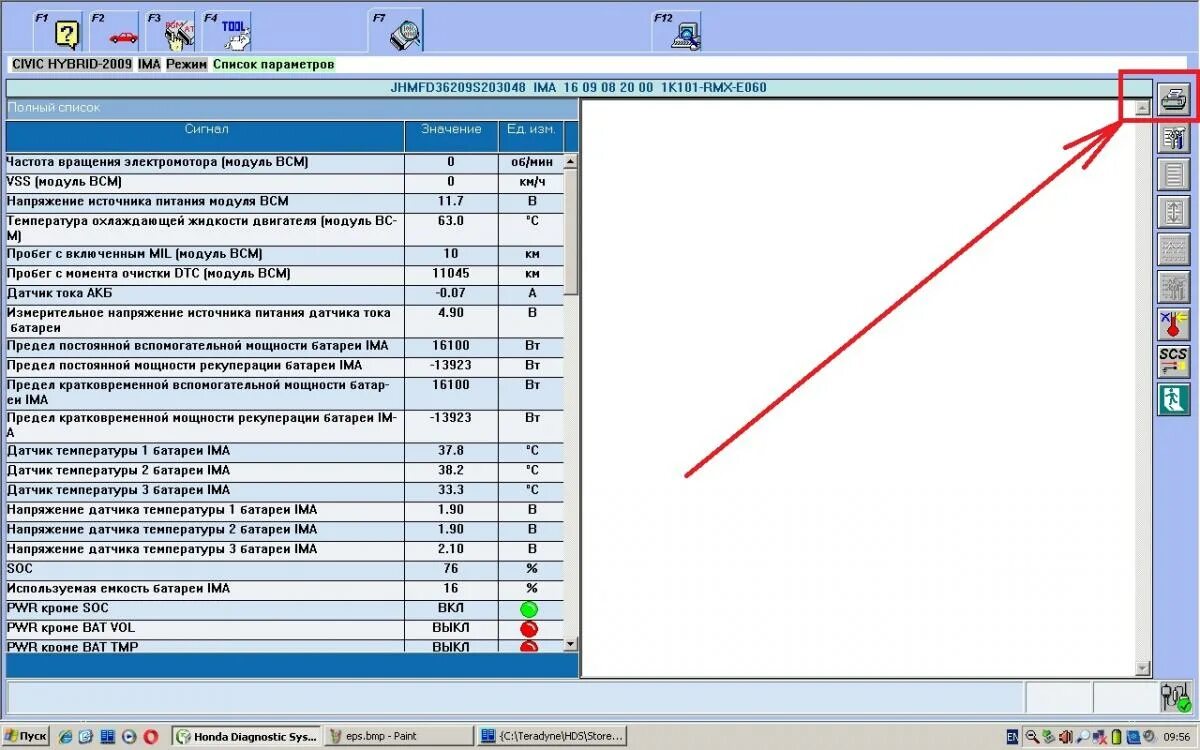Click Список параметров breadcrumb
1200x750 pixels.
point(274,64)
